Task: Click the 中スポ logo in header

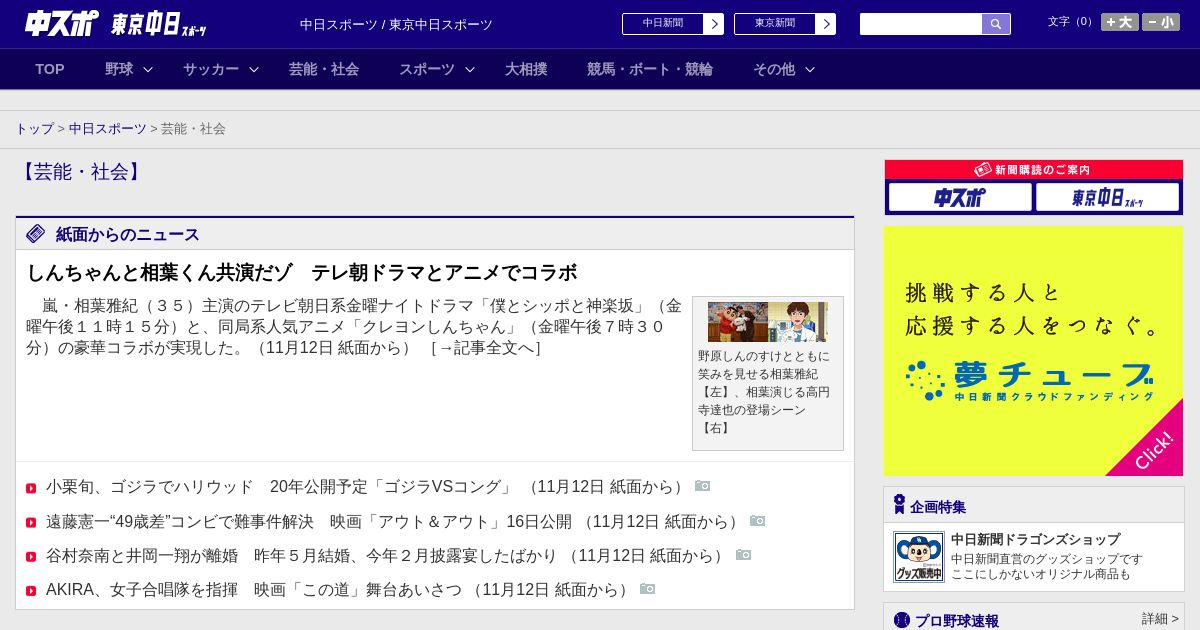Action: tap(61, 23)
